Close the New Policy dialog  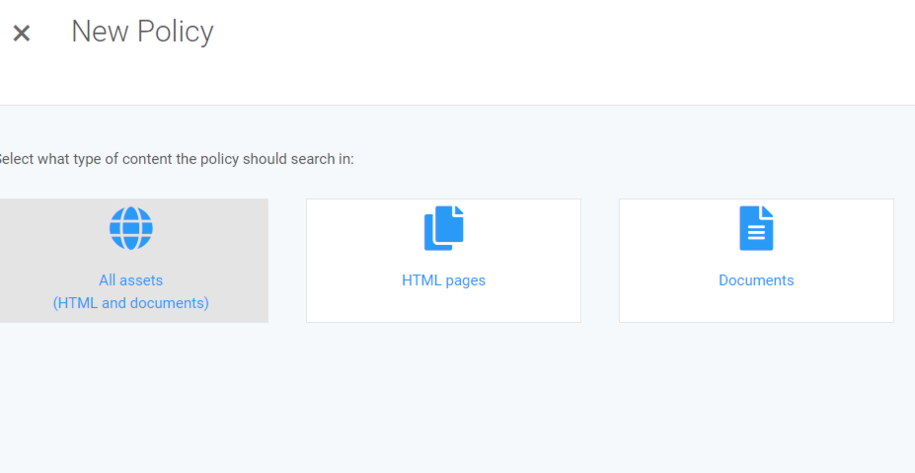click(x=22, y=33)
